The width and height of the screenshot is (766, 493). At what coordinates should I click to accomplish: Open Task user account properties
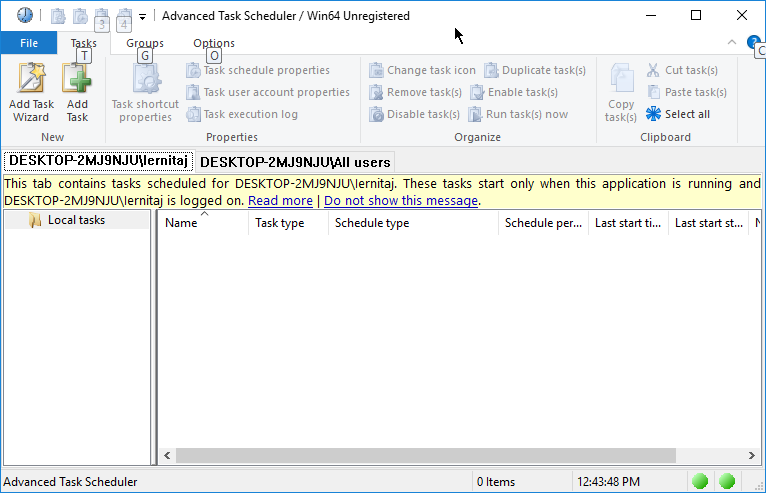pyautogui.click(x=268, y=92)
